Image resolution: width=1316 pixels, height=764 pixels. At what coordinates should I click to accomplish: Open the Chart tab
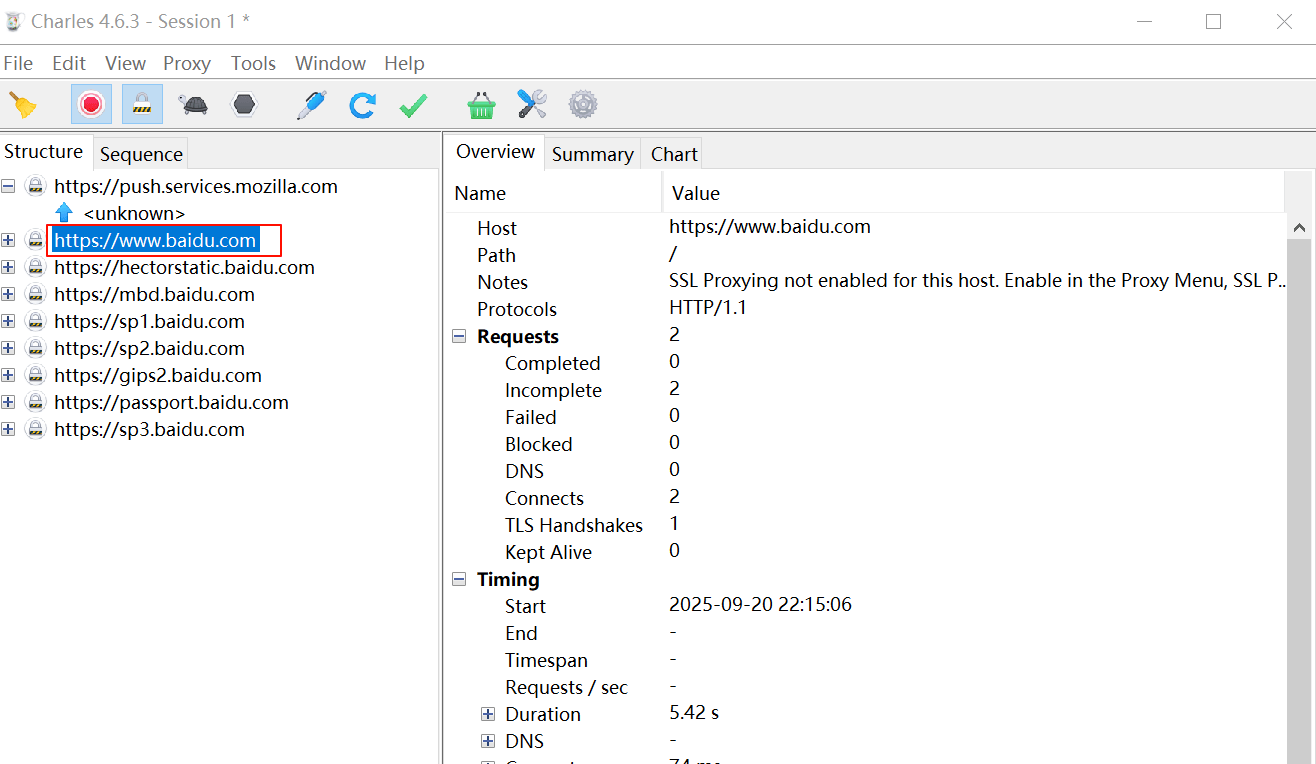pos(674,154)
